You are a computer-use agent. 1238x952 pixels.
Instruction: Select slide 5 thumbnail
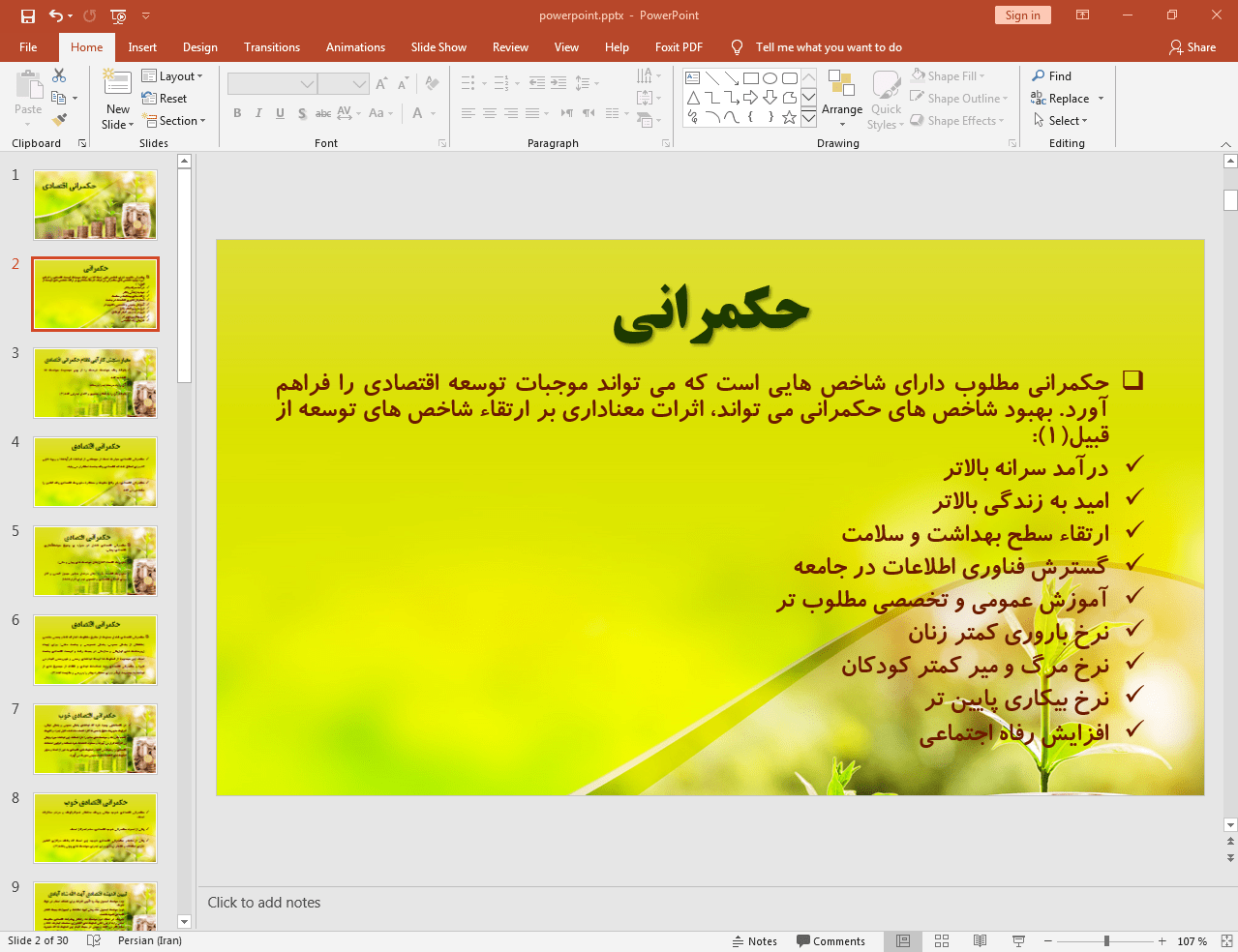coord(95,561)
